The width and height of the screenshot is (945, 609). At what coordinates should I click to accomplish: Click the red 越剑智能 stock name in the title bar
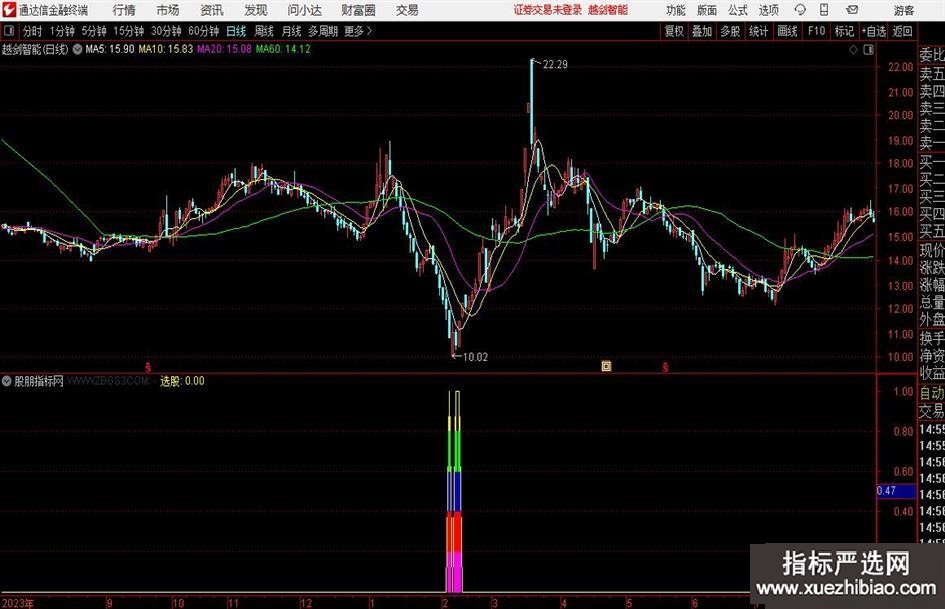(608, 10)
